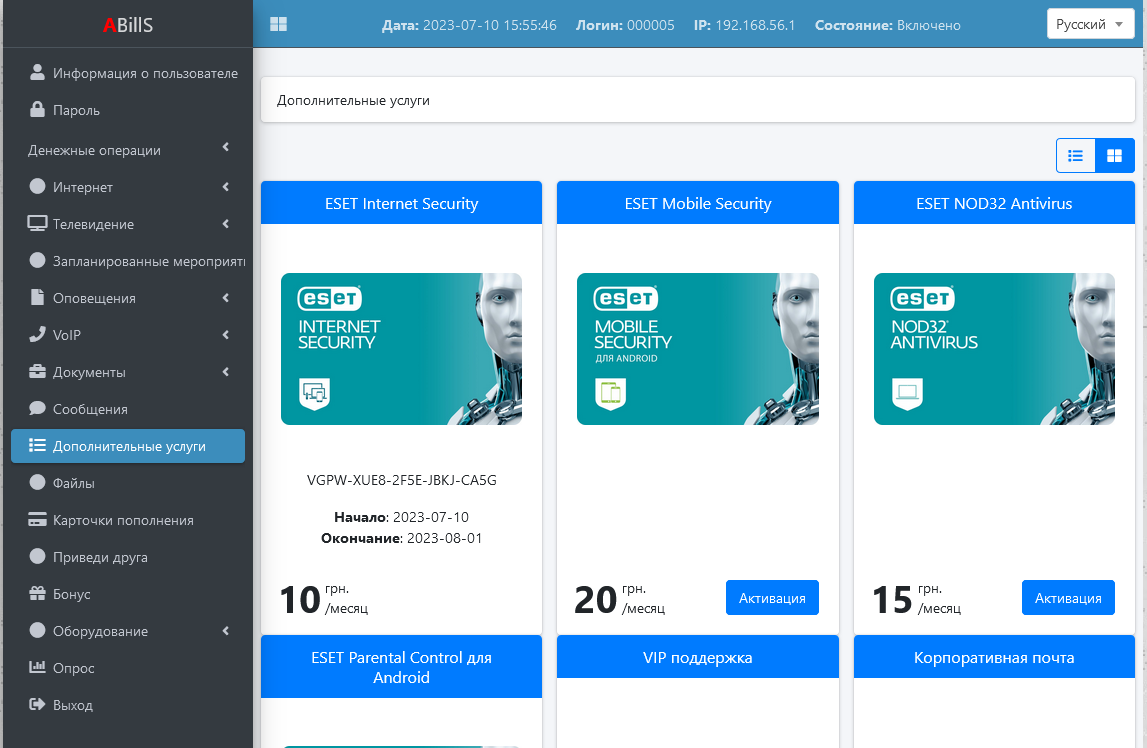The image size is (1147, 748).
Task: Click the list icon beside Дополнительные услуги
Action: click(37, 445)
